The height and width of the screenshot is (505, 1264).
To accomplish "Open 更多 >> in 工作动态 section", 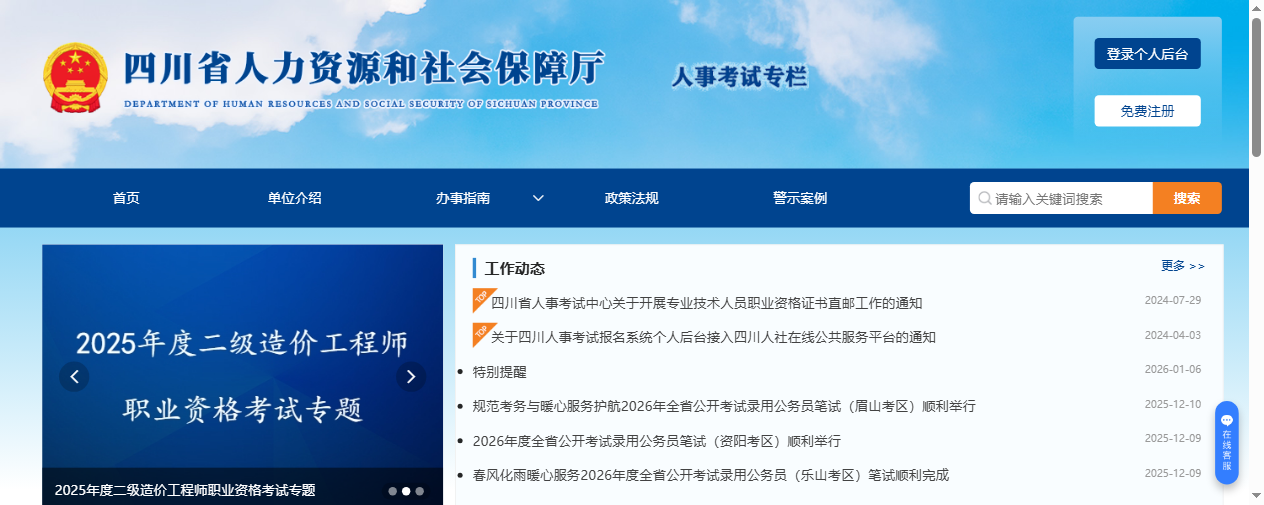I will (x=1182, y=266).
